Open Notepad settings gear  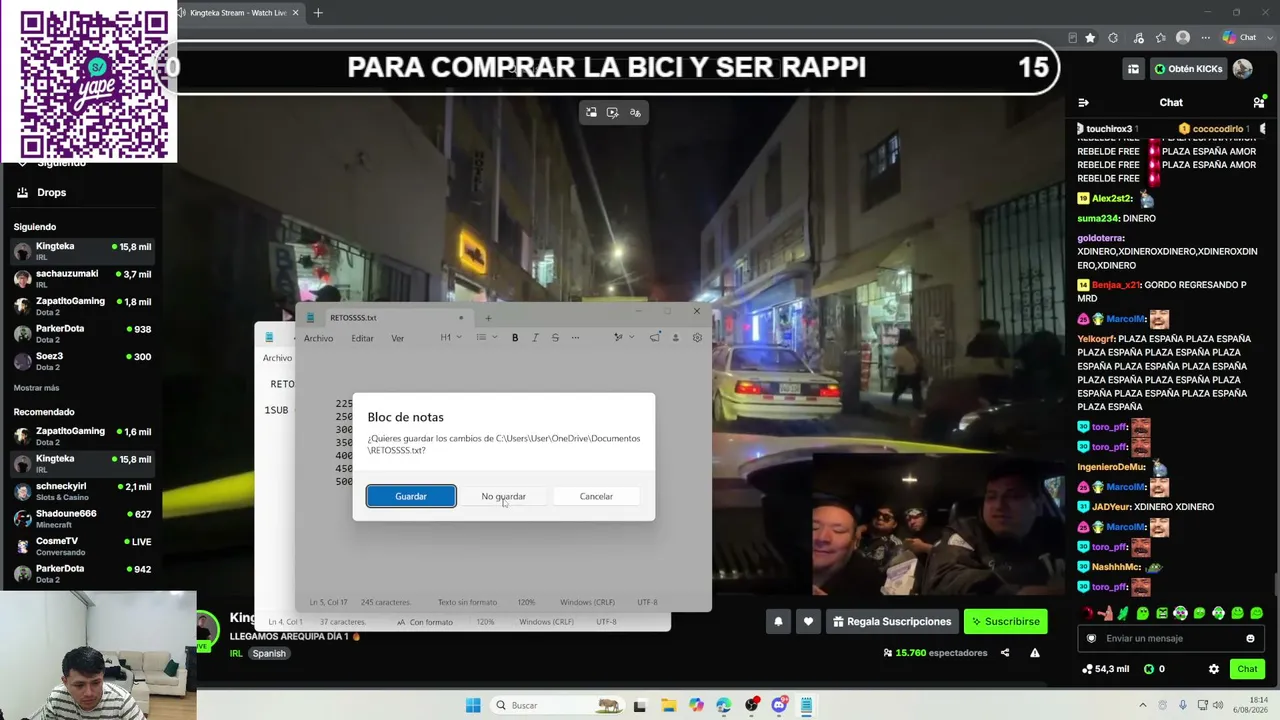(697, 337)
